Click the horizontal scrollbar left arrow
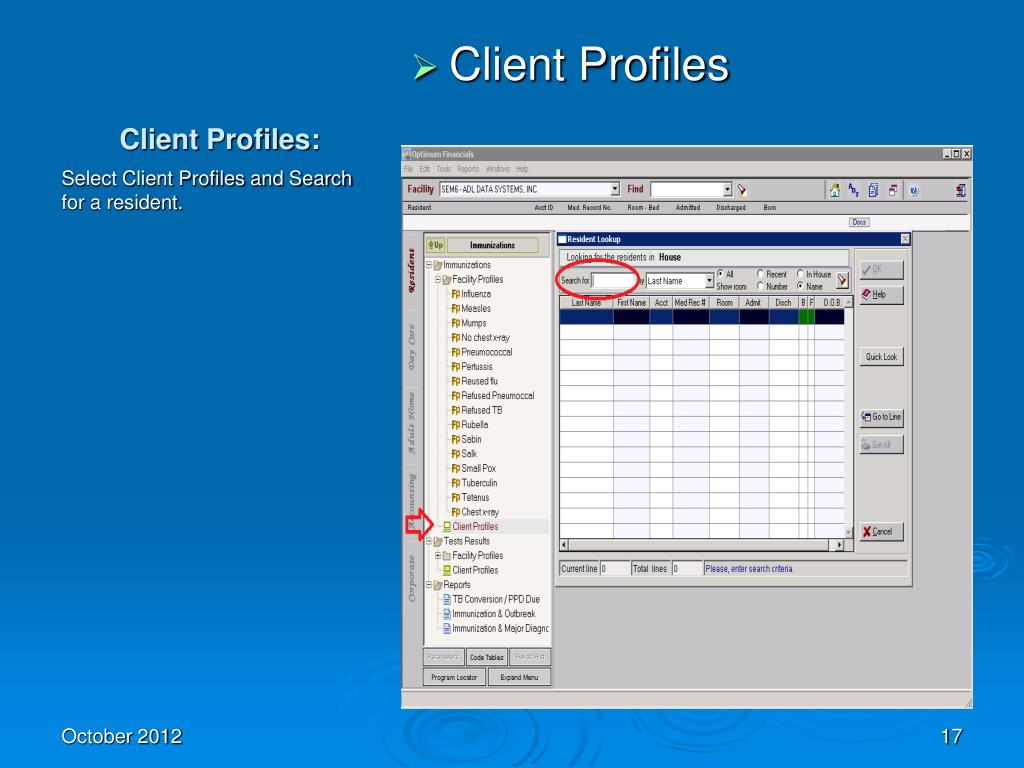The height and width of the screenshot is (768, 1024). [x=564, y=545]
